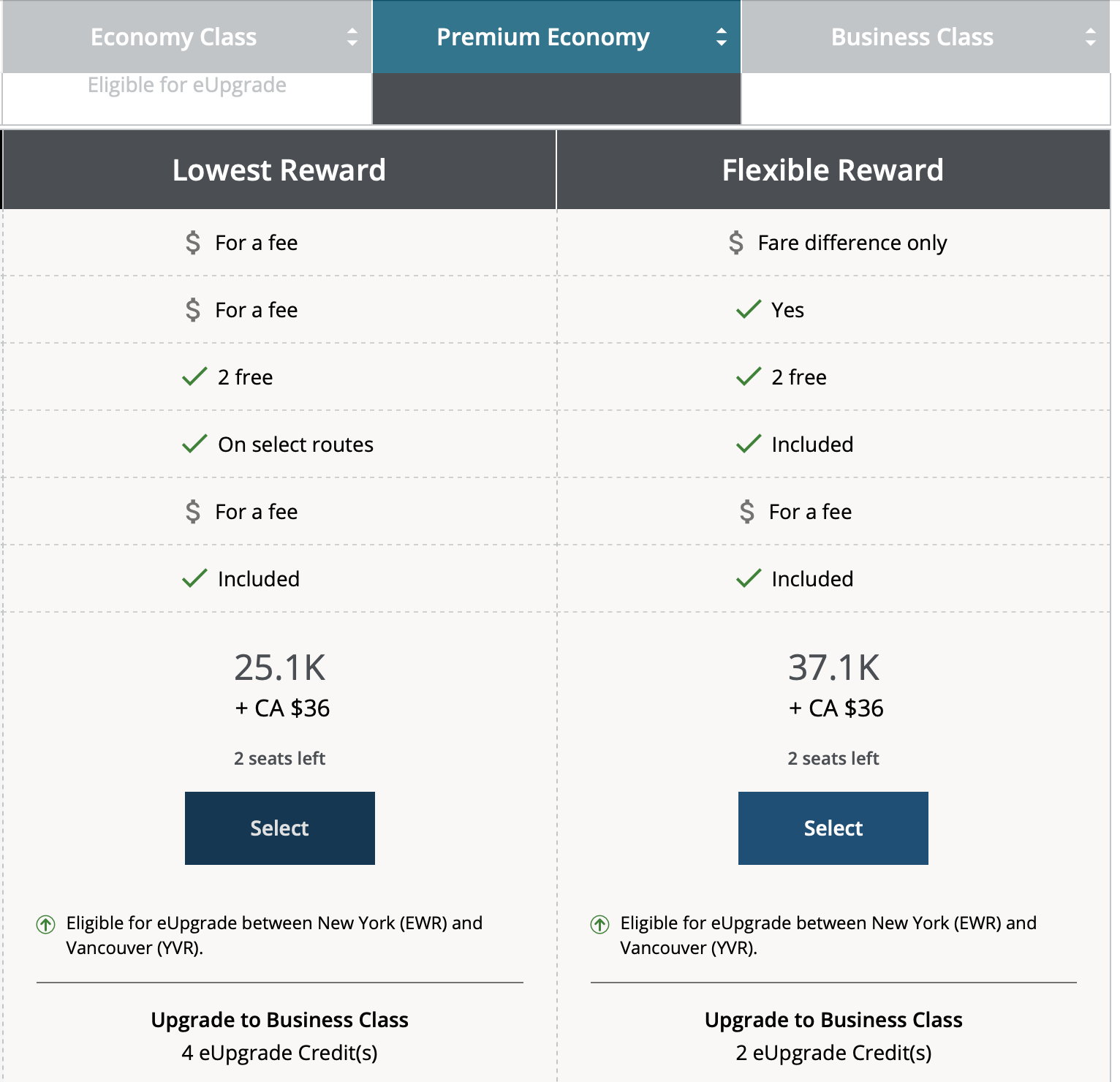Toggle the Premium Economy sort arrows
Screen dimensions: 1120x1082
pos(722,37)
